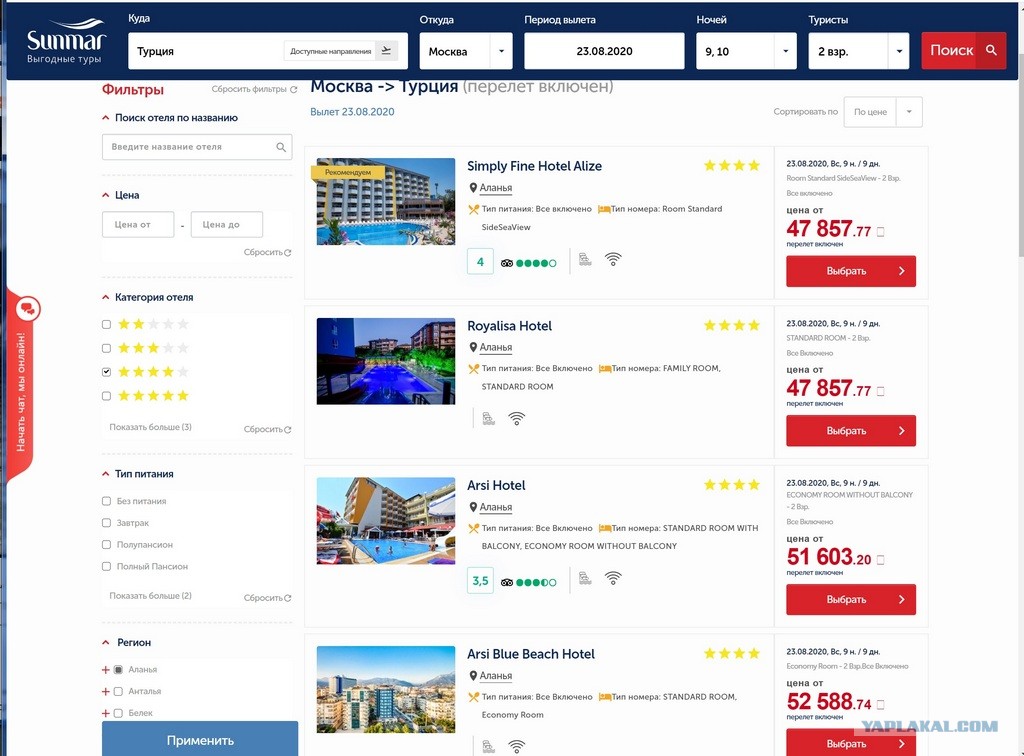This screenshot has width=1024, height=756.
Task: Click the red Поиск search button
Action: click(x=964, y=51)
